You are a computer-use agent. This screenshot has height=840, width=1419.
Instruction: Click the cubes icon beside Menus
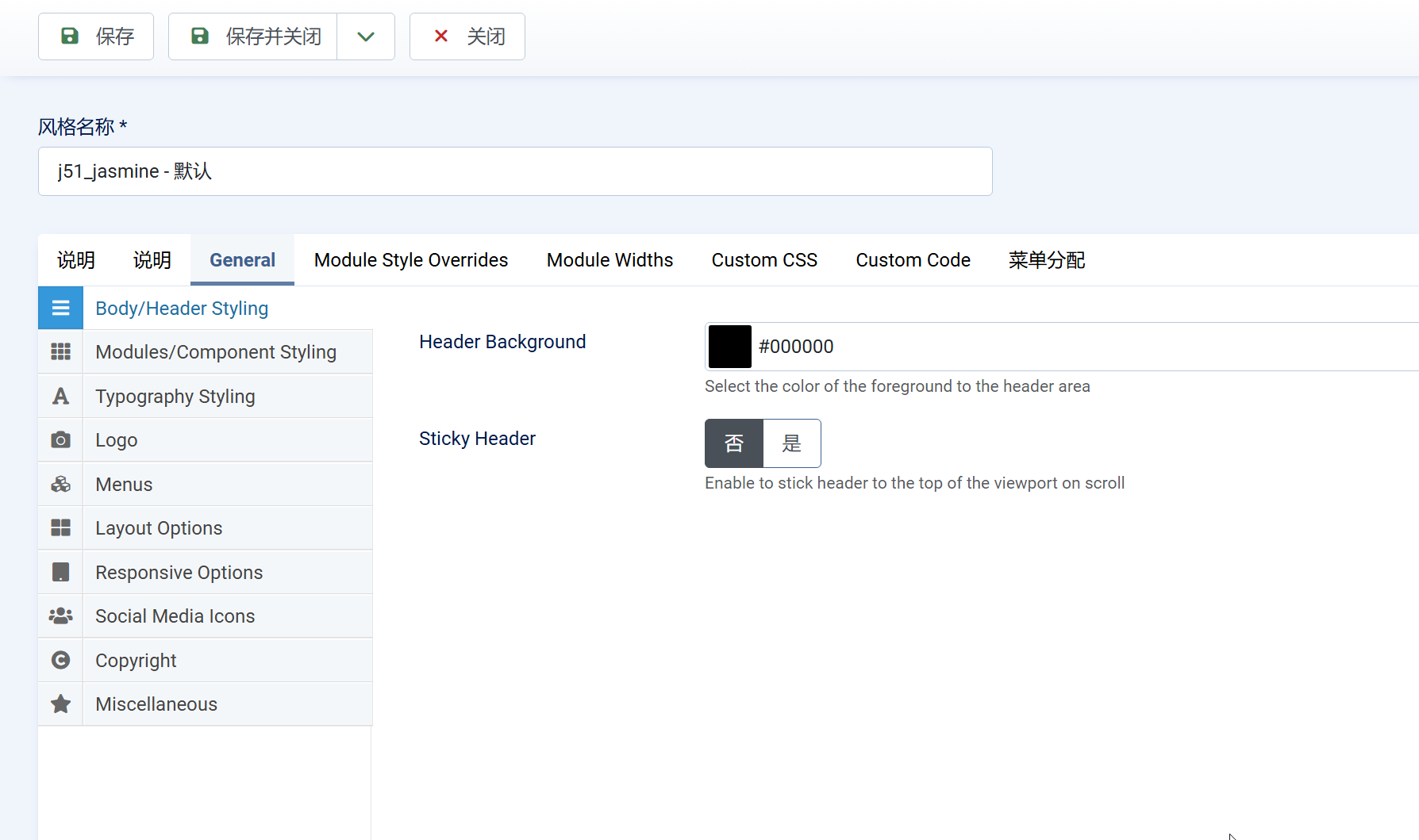tap(60, 485)
